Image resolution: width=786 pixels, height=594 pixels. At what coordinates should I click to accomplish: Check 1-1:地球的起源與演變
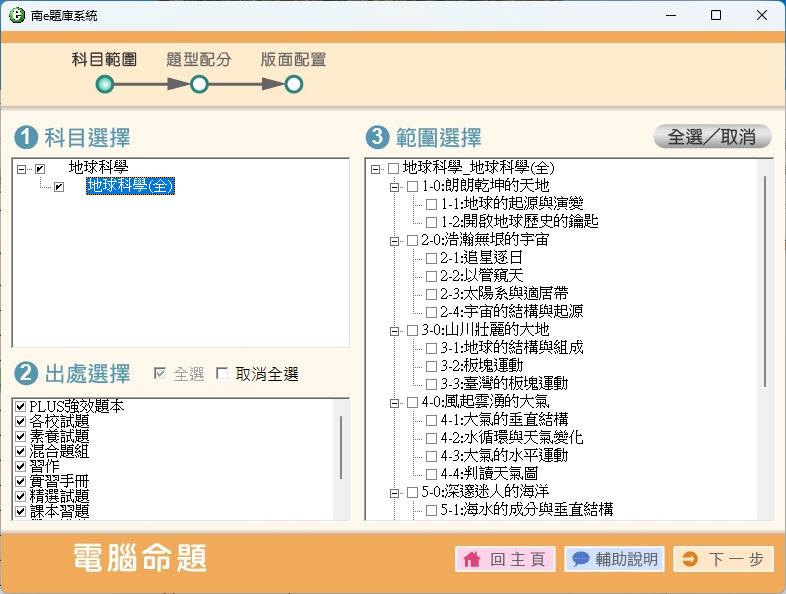point(431,205)
